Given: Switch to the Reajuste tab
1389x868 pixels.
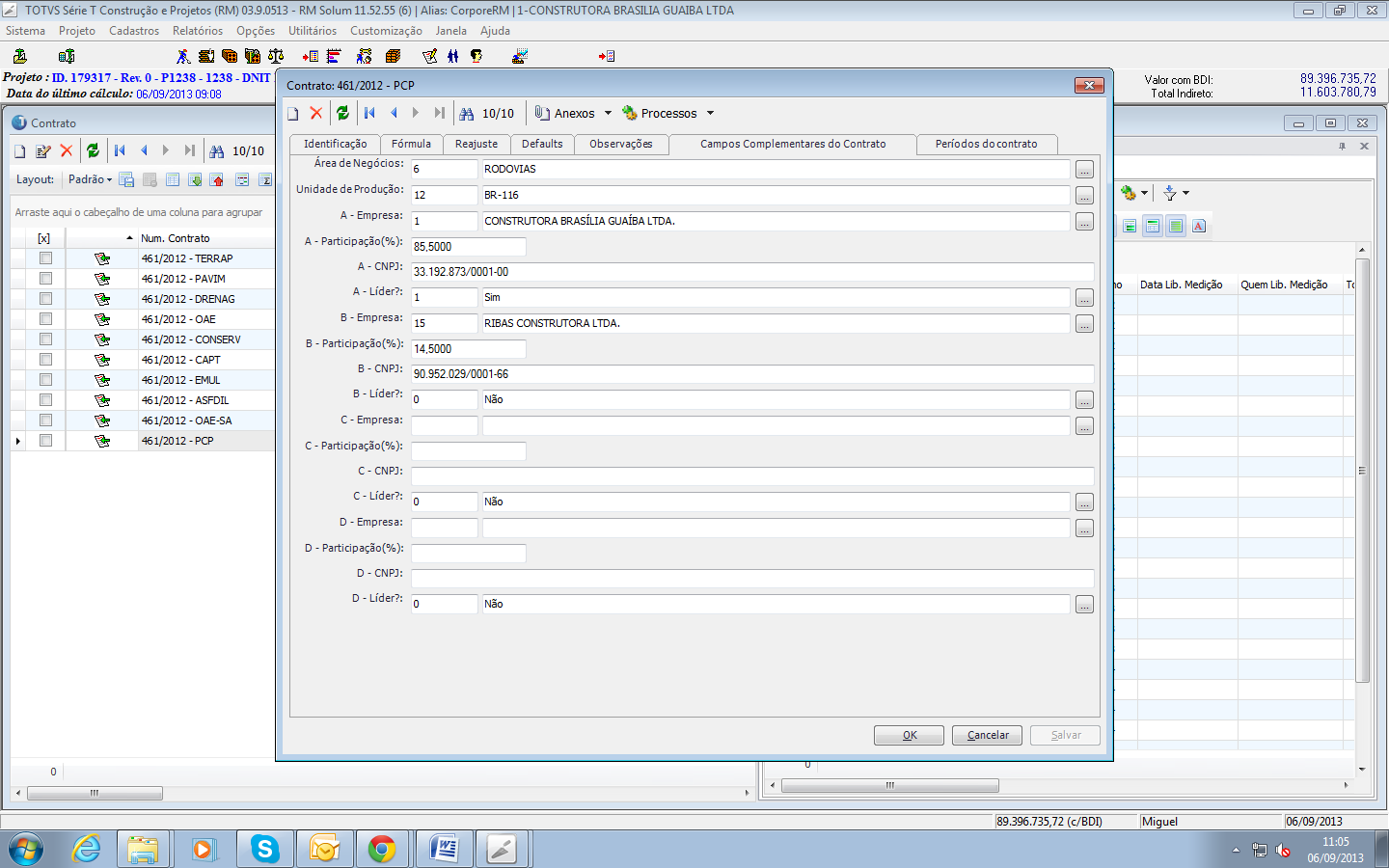Looking at the screenshot, I should [x=477, y=144].
